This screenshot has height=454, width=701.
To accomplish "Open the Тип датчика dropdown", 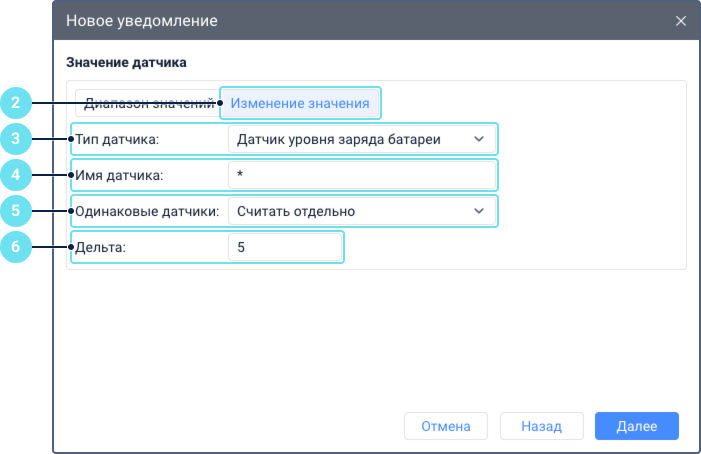I will (360, 138).
